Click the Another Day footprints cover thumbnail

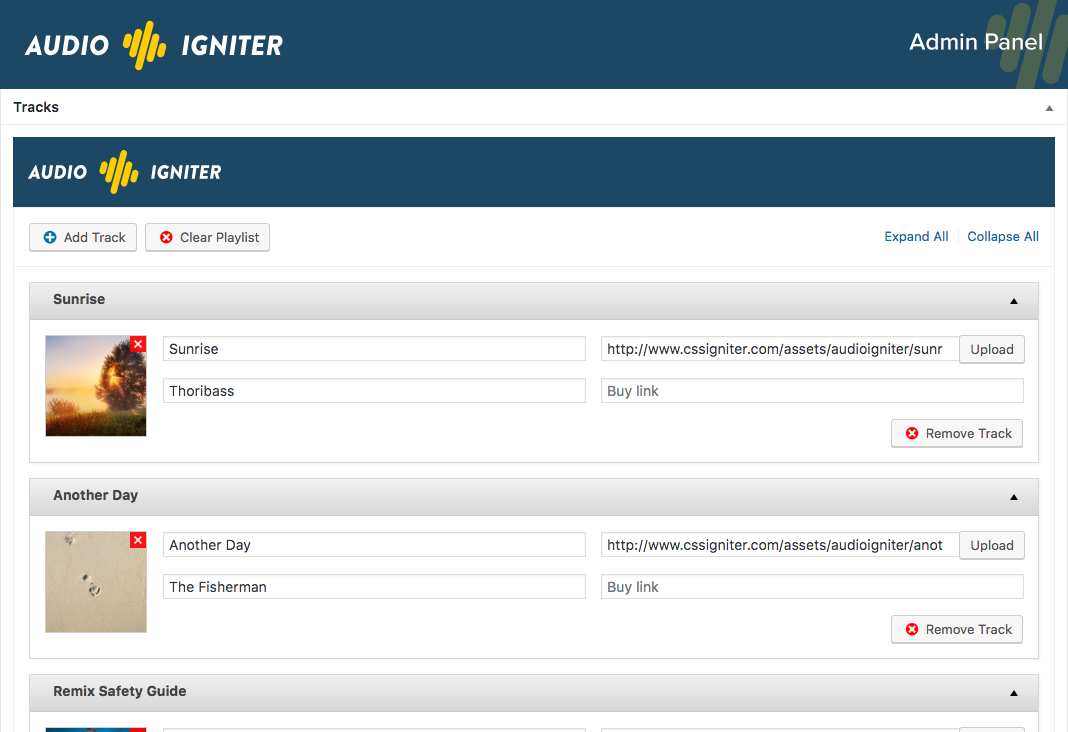pyautogui.click(x=96, y=582)
